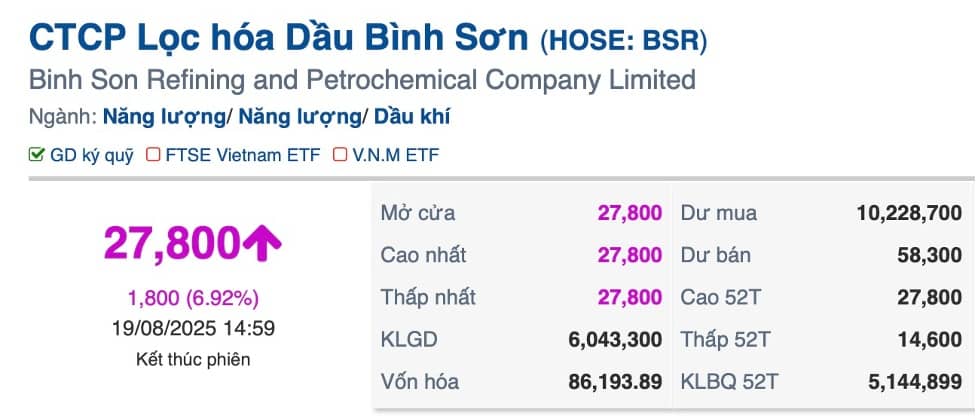Check the FTSE Vietnam ETF box
This screenshot has height=420, width=977.
pyautogui.click(x=154, y=155)
